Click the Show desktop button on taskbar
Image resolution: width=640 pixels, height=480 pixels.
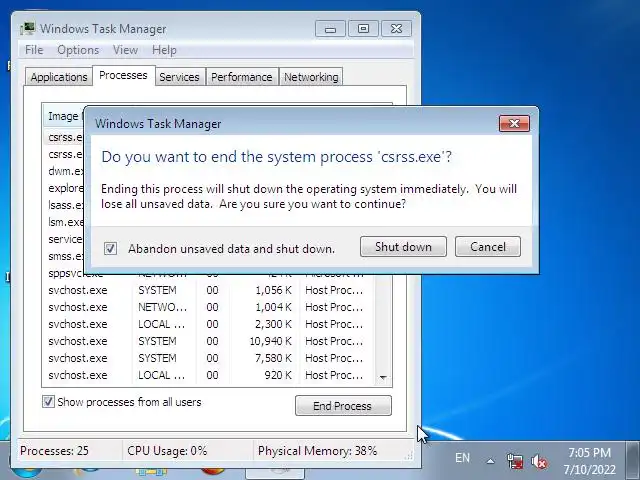pos(634,460)
